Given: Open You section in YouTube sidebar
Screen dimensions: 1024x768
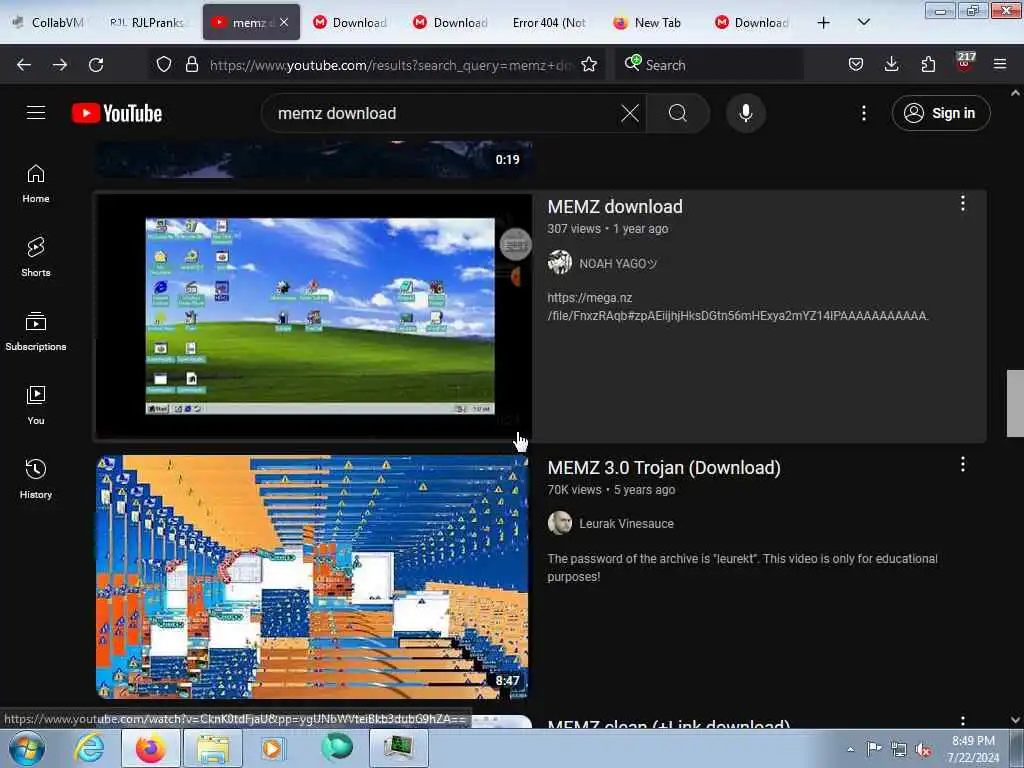Looking at the screenshot, I should (x=36, y=406).
